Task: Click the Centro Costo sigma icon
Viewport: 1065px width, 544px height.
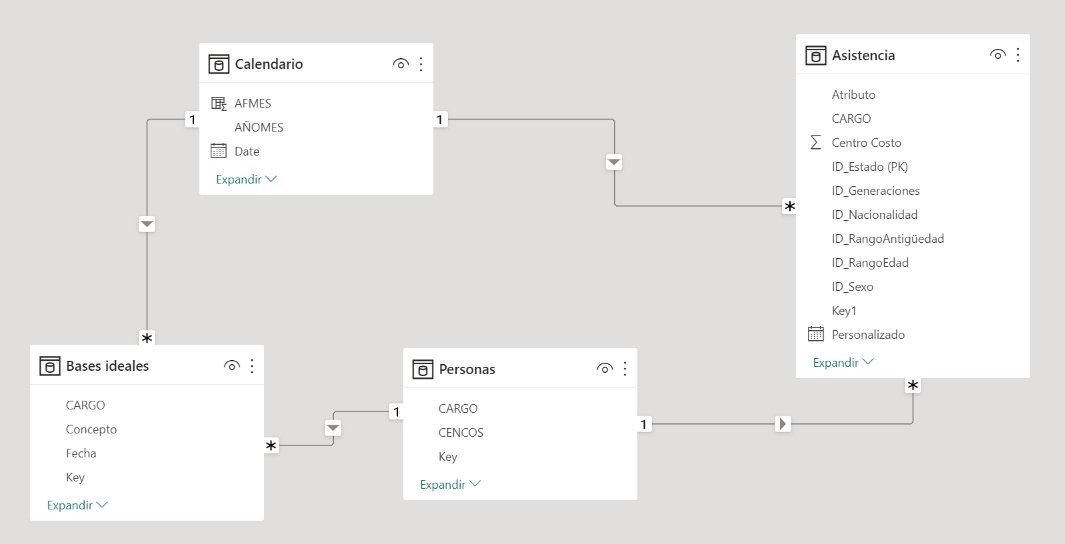Action: pos(816,143)
